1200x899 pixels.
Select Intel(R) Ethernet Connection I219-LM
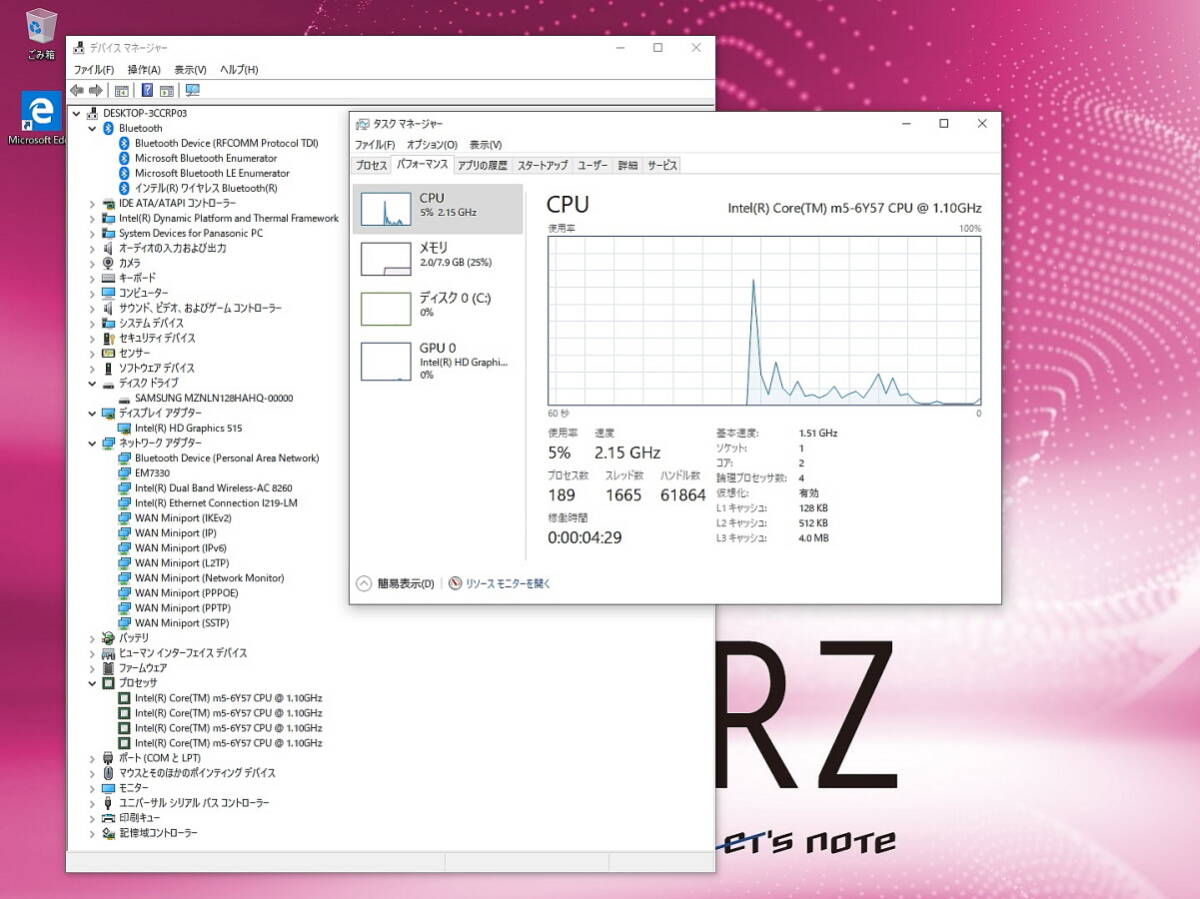pos(216,503)
